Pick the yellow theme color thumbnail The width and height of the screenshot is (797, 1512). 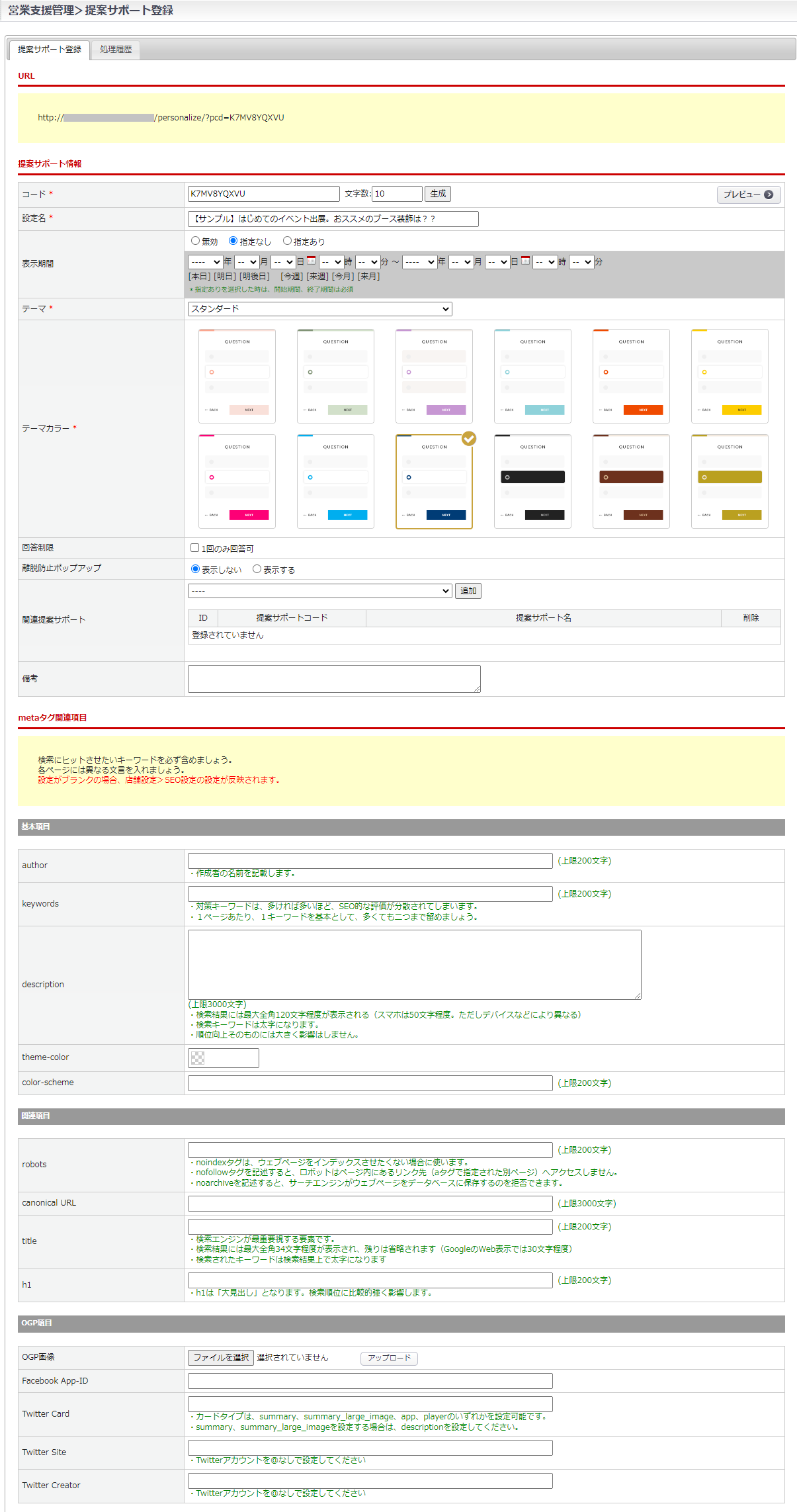730,376
